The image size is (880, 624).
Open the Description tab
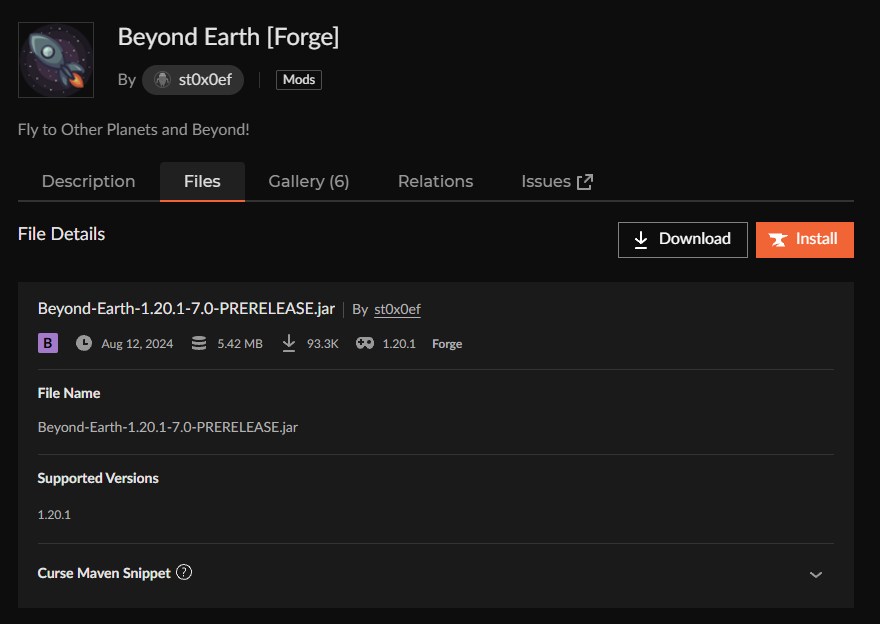click(88, 181)
